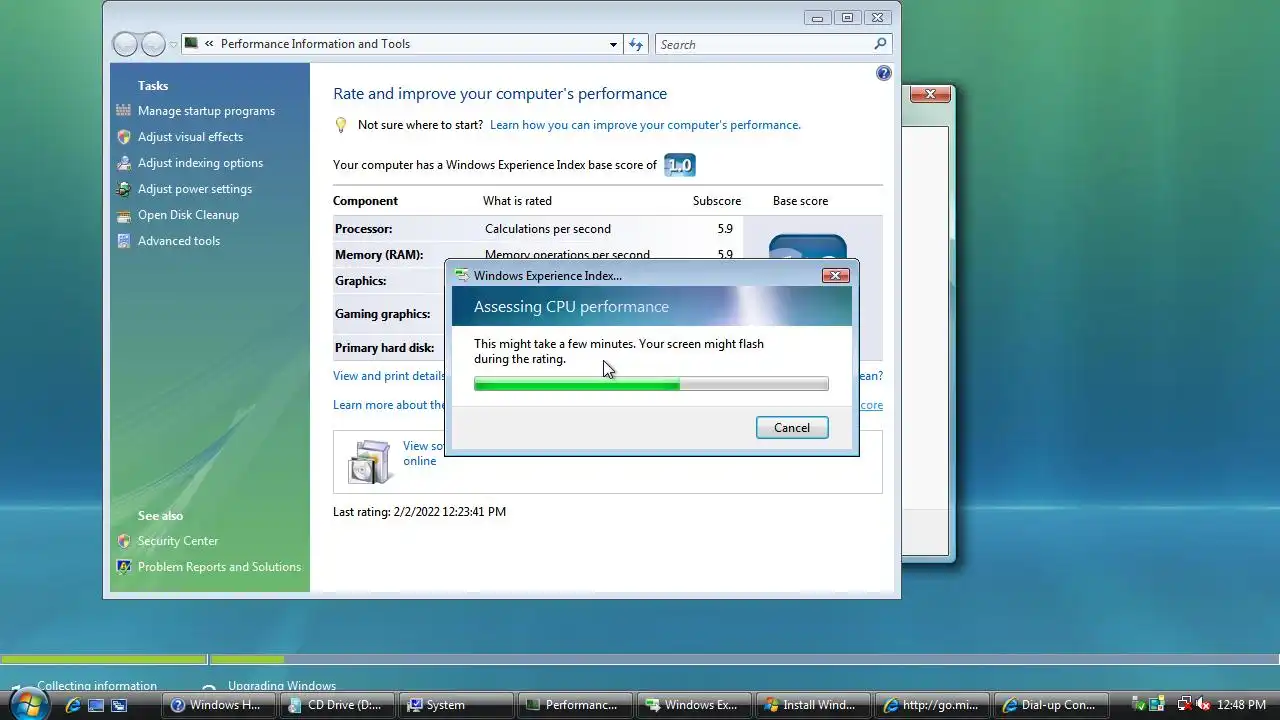Click Last rating date text
The height and width of the screenshot is (720, 1280).
coord(419,512)
